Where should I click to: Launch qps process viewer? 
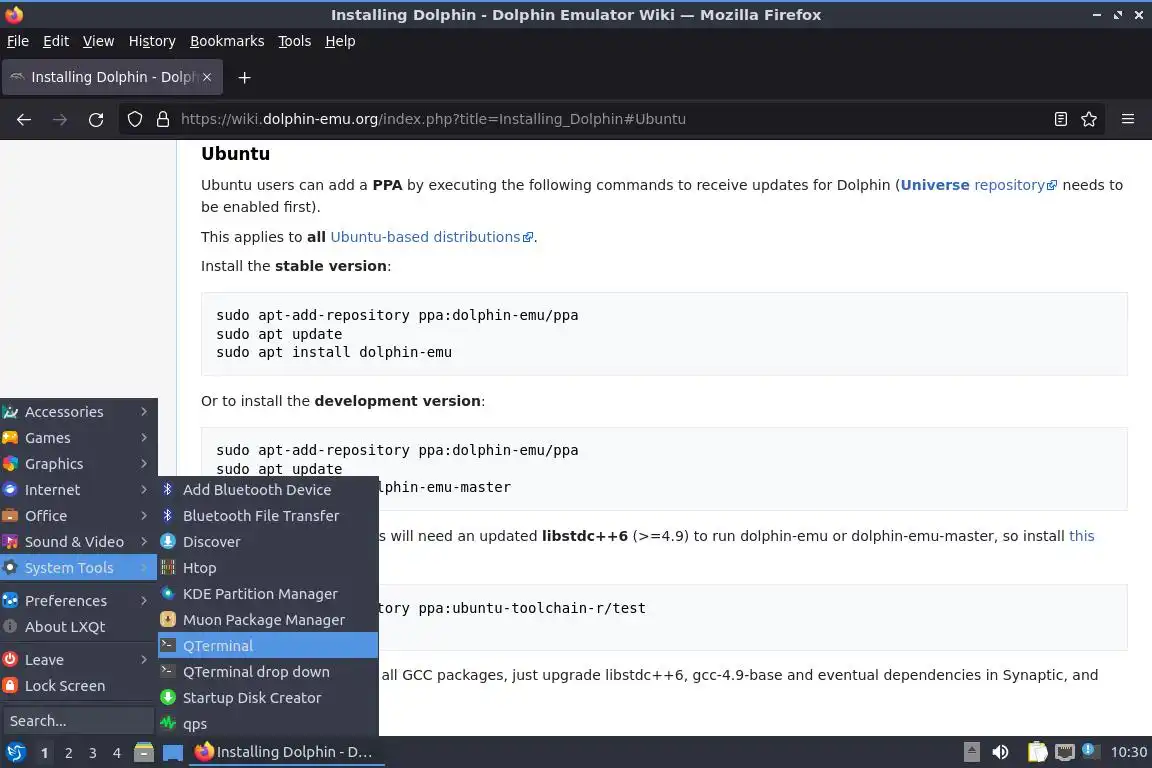click(x=268, y=724)
